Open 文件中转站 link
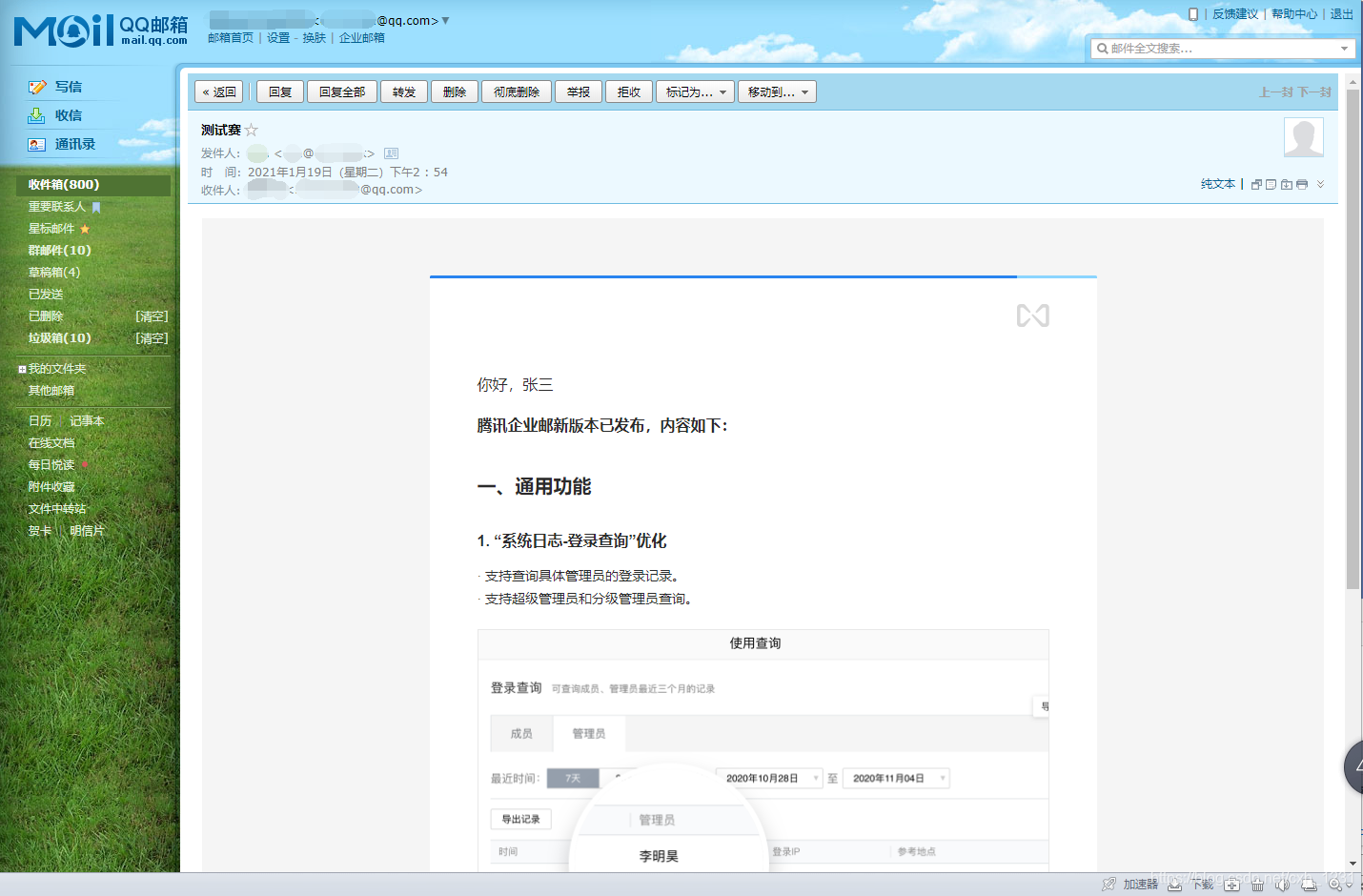Viewport: 1363px width, 896px height. (x=57, y=509)
